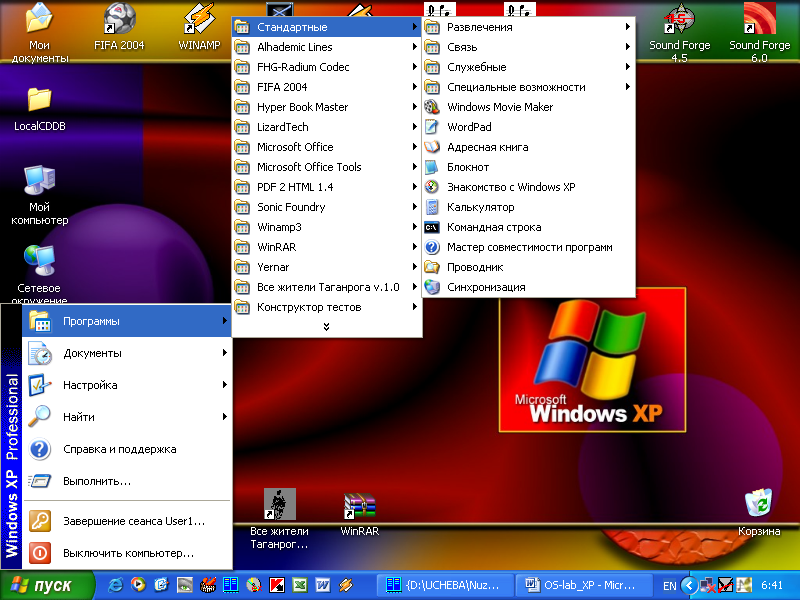Open the Настройка submenu

point(127,385)
